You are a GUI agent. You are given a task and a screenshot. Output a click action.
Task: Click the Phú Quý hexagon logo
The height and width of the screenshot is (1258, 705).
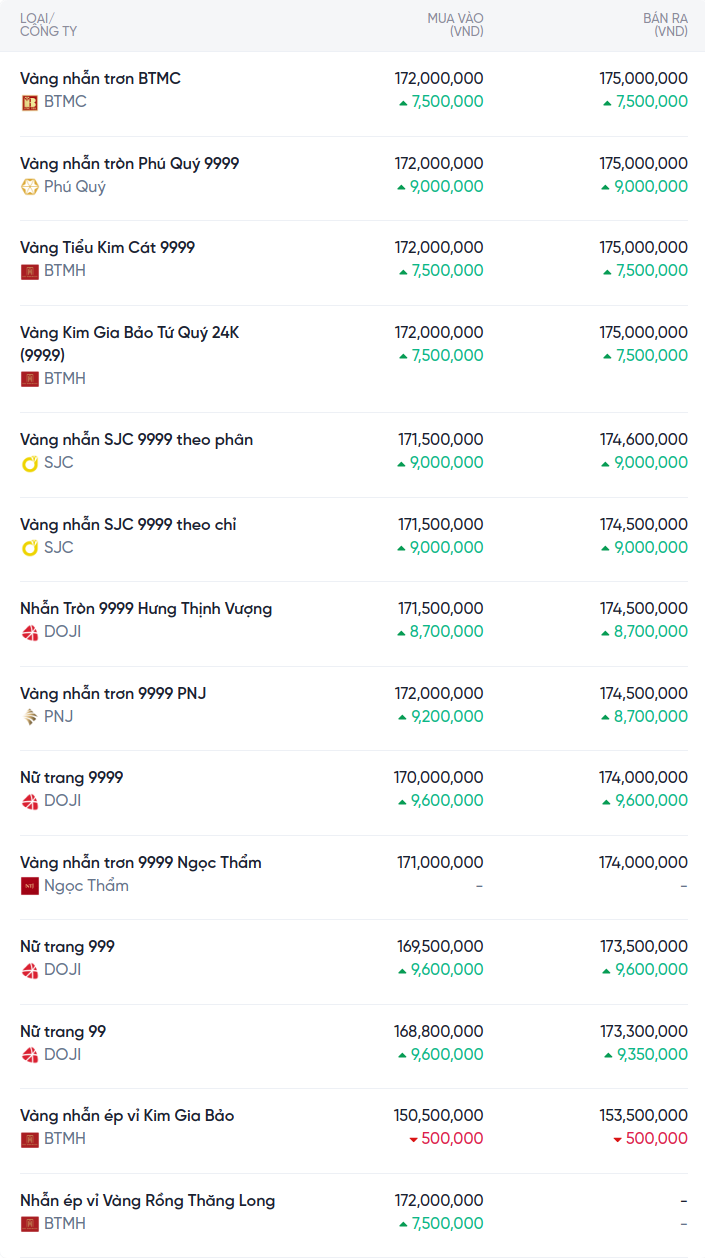[x=30, y=187]
